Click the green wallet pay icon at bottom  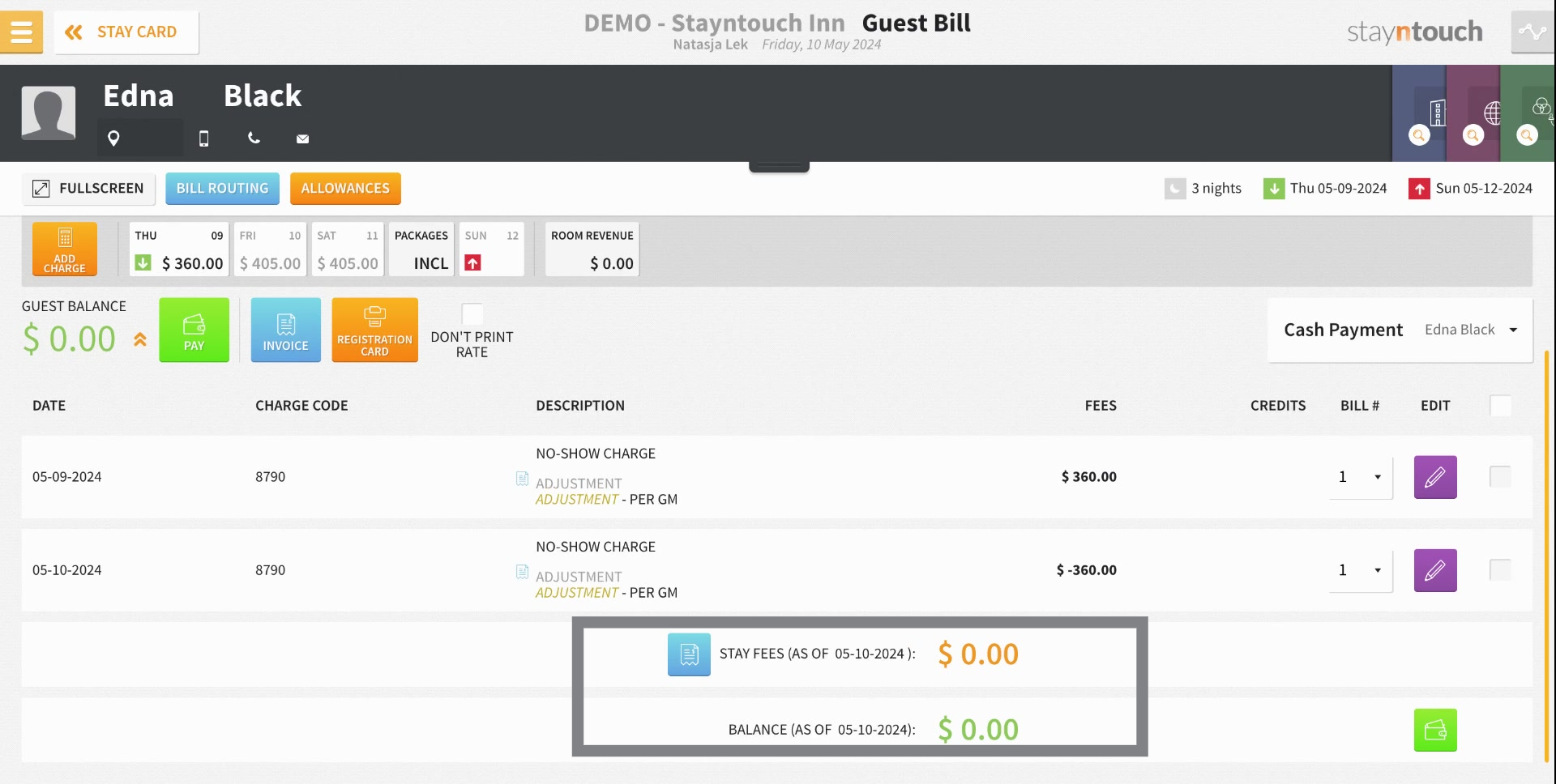pos(1435,730)
